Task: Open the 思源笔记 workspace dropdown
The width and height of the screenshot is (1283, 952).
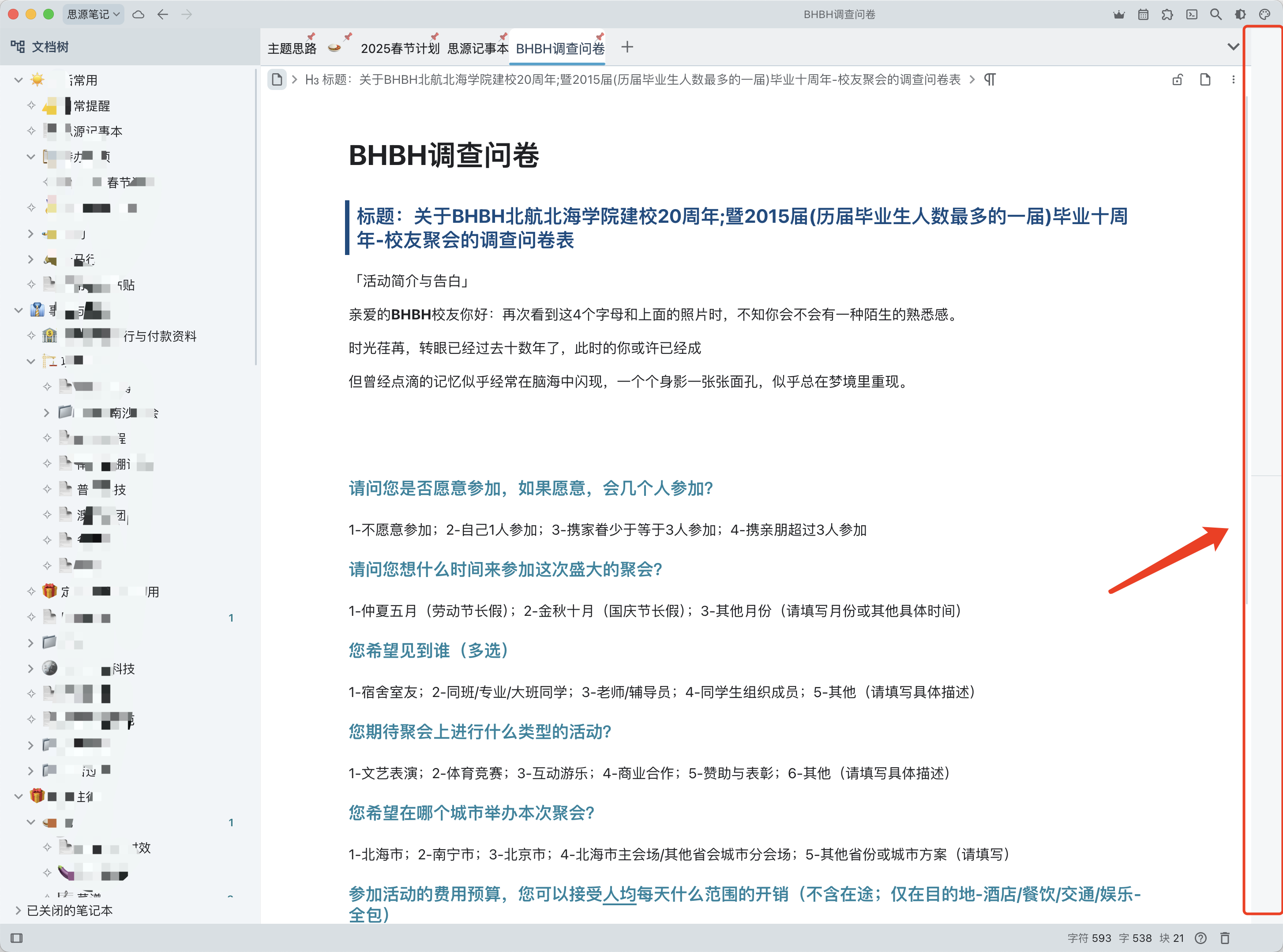Action: tap(93, 15)
